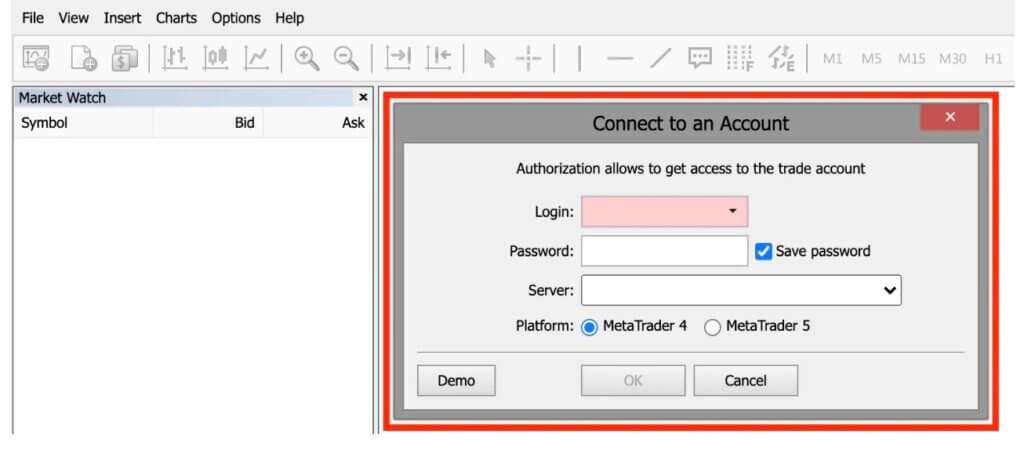The height and width of the screenshot is (453, 1024).
Task: Switch chart to candlesticks mode
Action: pyautogui.click(x=215, y=59)
